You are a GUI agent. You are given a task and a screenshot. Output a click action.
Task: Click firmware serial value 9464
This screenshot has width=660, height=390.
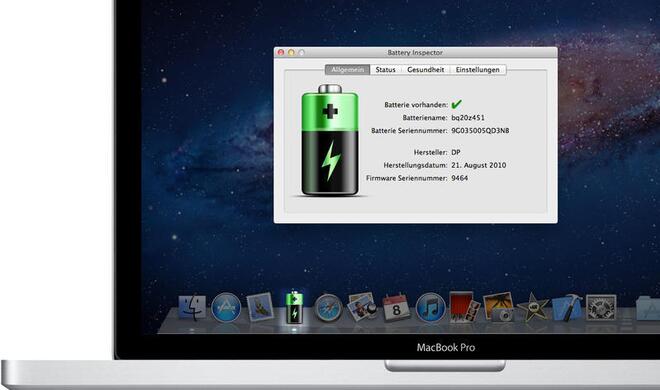coord(460,178)
